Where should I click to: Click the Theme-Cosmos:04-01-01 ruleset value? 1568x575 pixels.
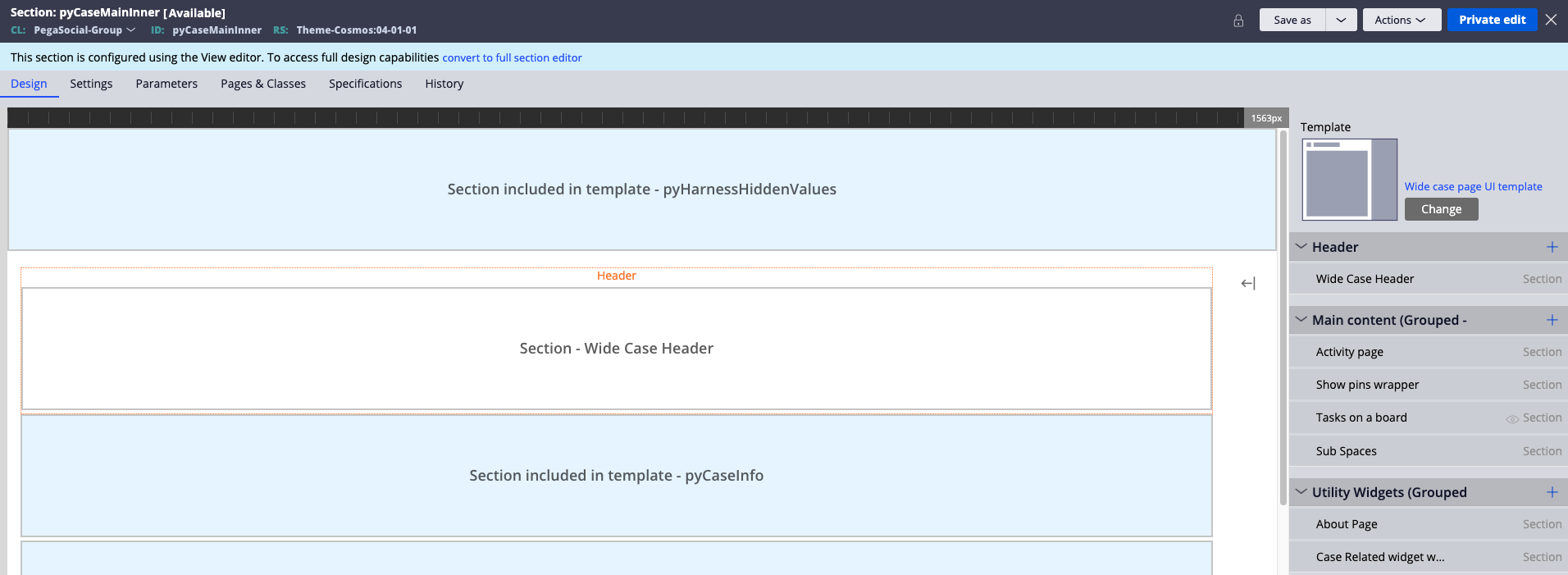(x=357, y=30)
